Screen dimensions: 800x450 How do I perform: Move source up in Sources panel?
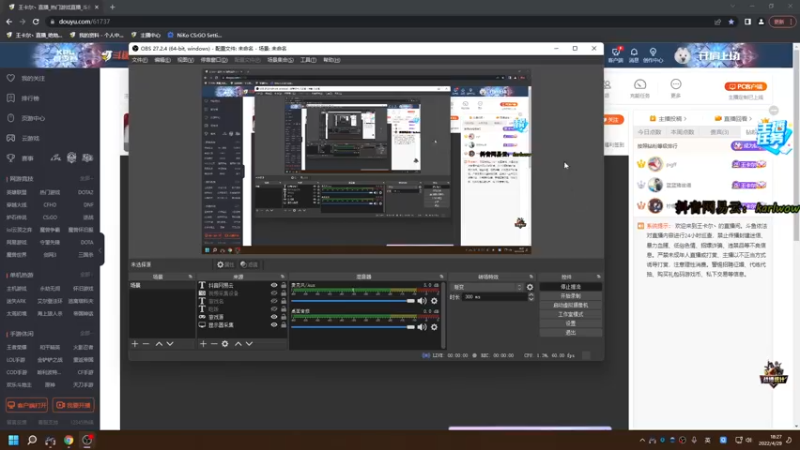[x=238, y=344]
